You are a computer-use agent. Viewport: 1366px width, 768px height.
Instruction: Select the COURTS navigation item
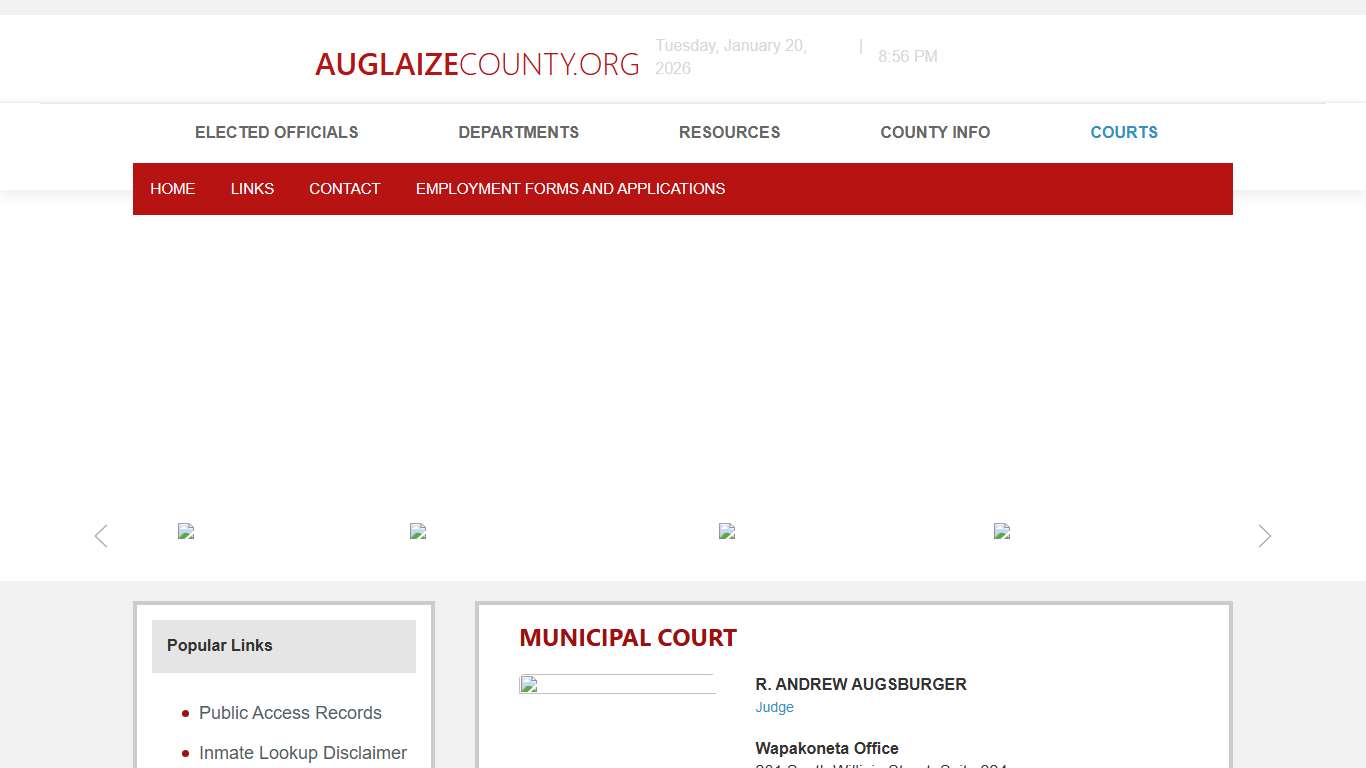point(1124,132)
